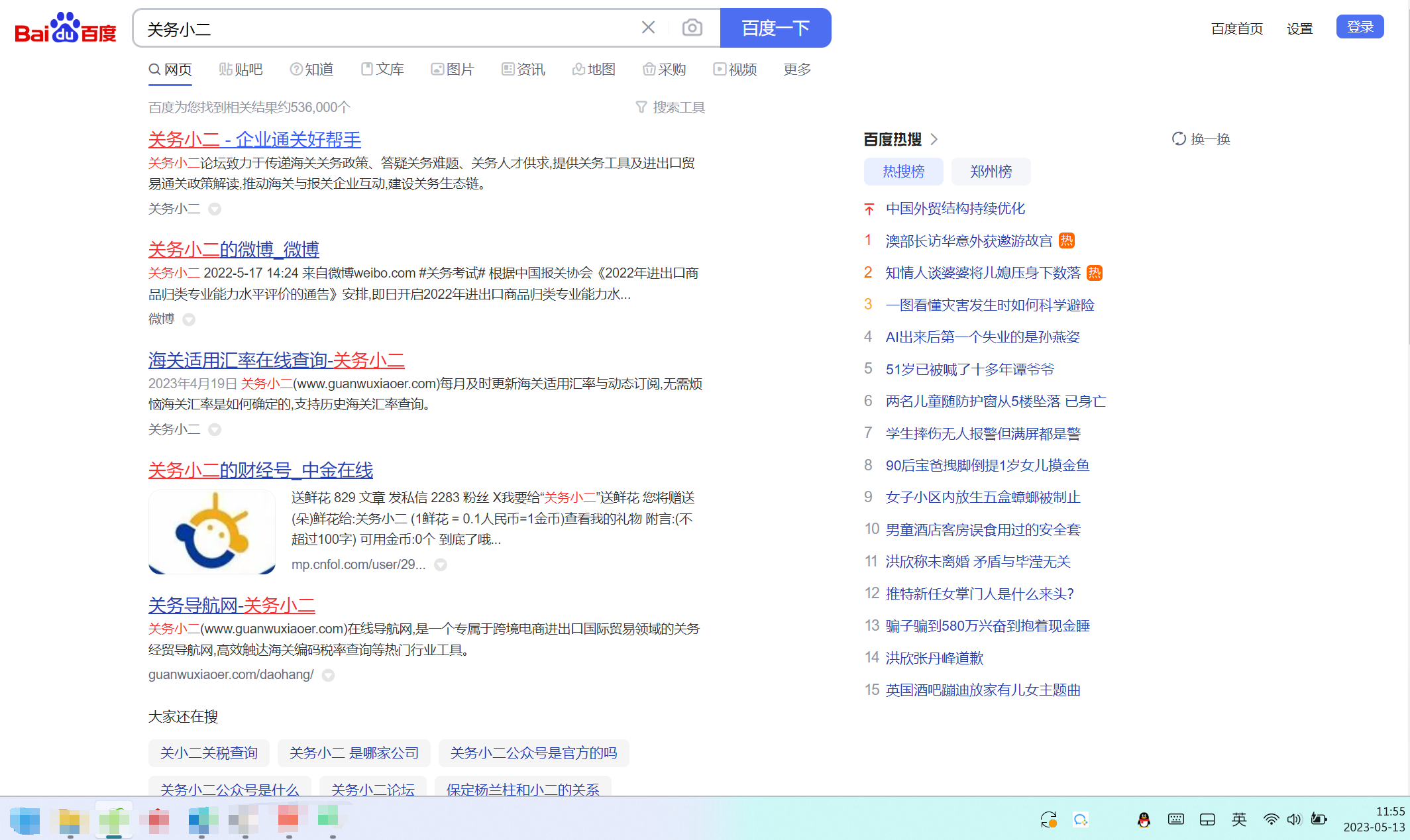Expand the dropdown next to first 关务小二 source
This screenshot has width=1410, height=840.
(215, 209)
